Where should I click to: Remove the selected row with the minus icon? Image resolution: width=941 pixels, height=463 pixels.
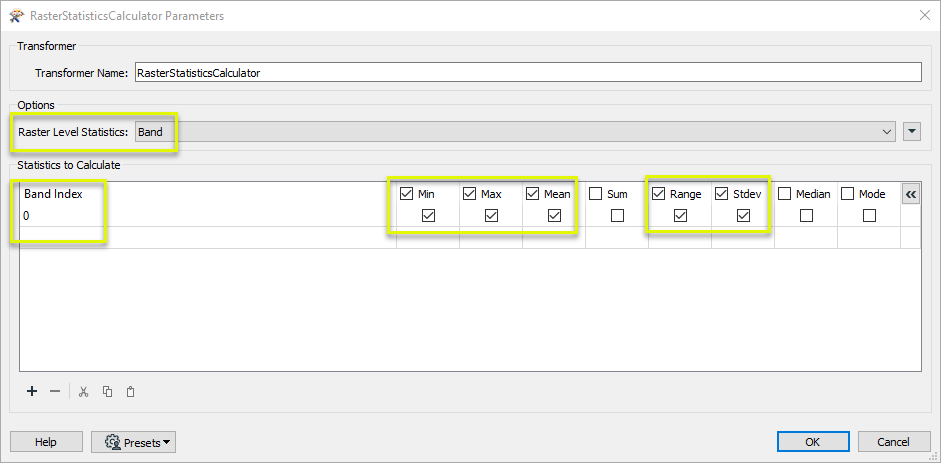coord(55,392)
